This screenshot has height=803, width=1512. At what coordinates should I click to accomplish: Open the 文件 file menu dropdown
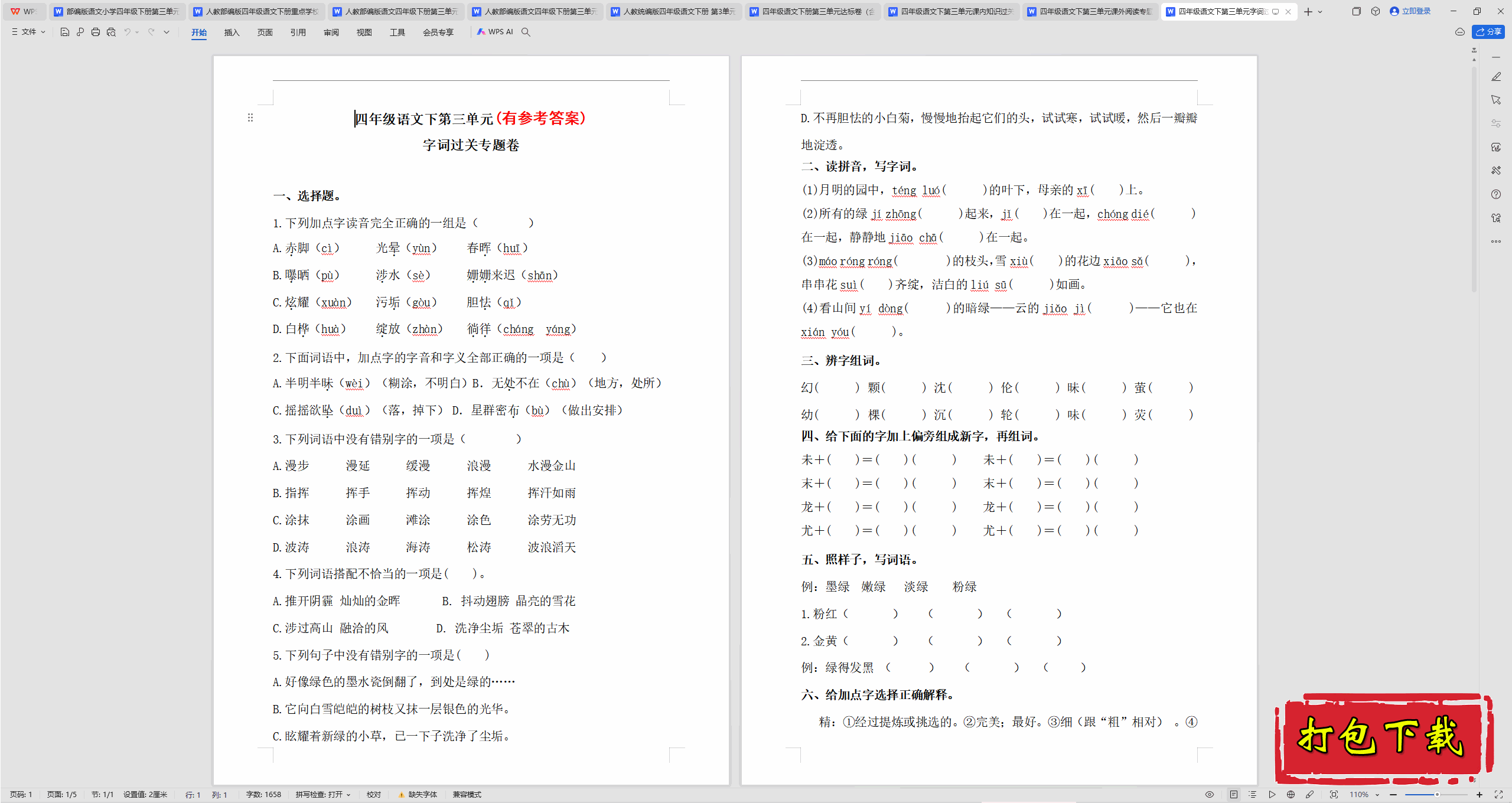(28, 32)
